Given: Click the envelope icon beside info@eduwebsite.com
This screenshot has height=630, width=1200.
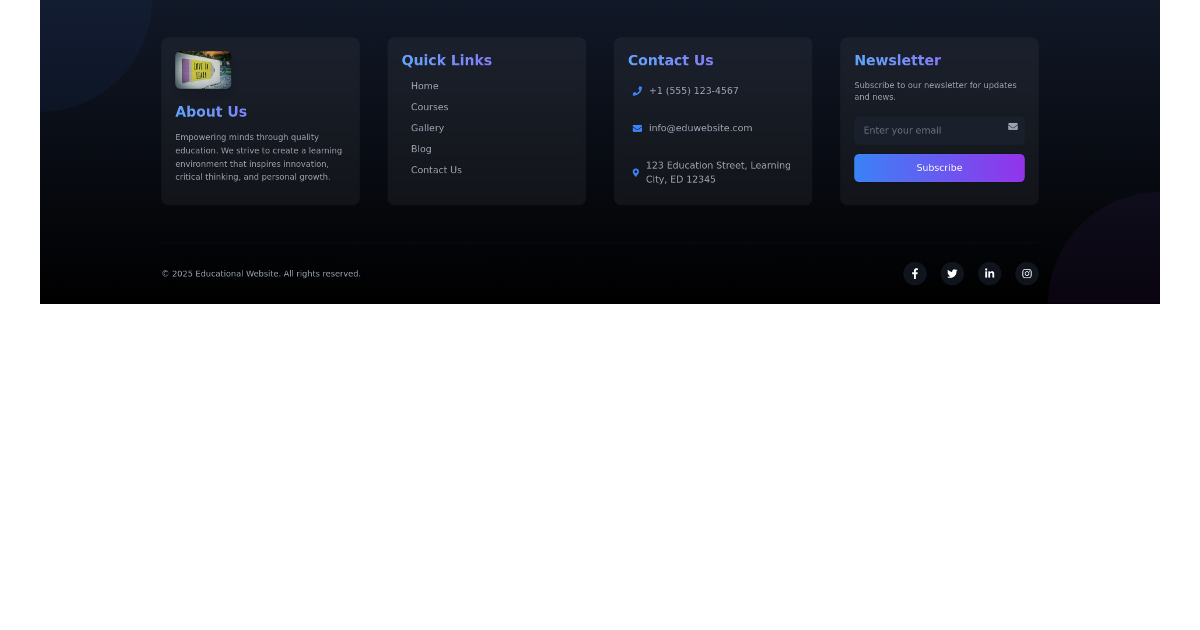Looking at the screenshot, I should (636, 128).
